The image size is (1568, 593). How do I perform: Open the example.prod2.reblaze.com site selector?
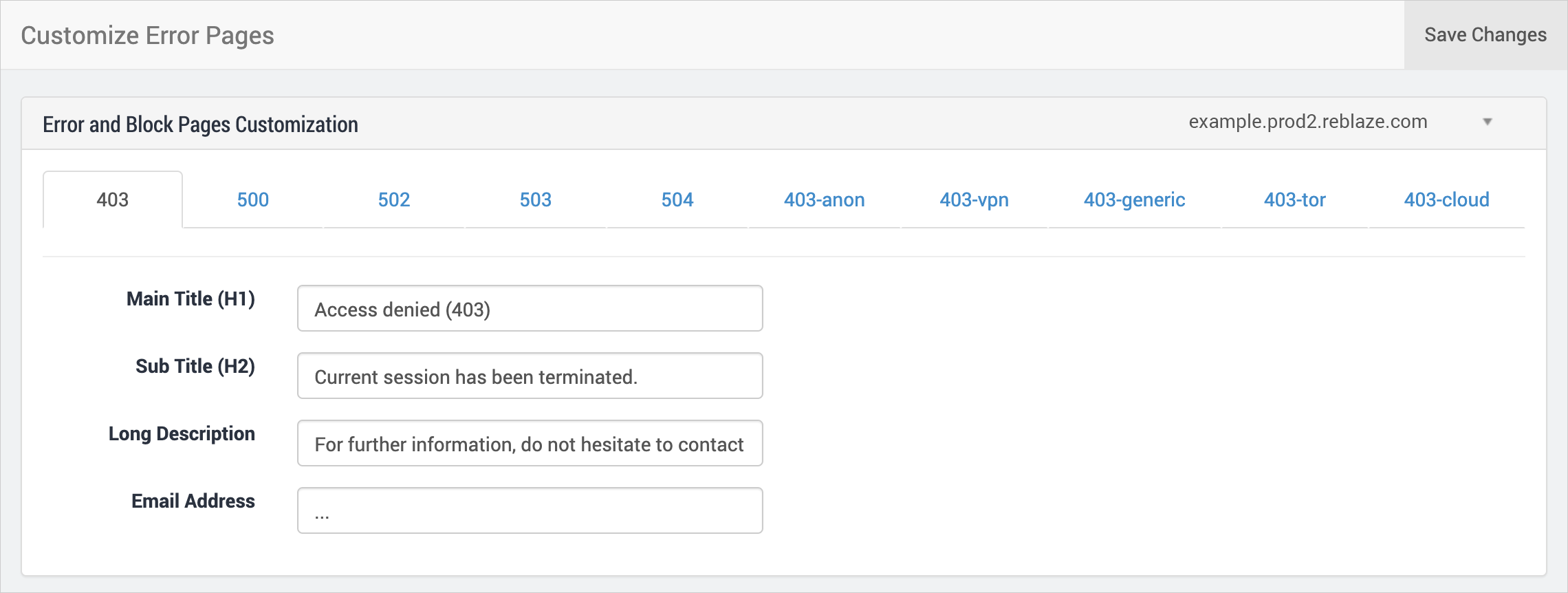1307,122
